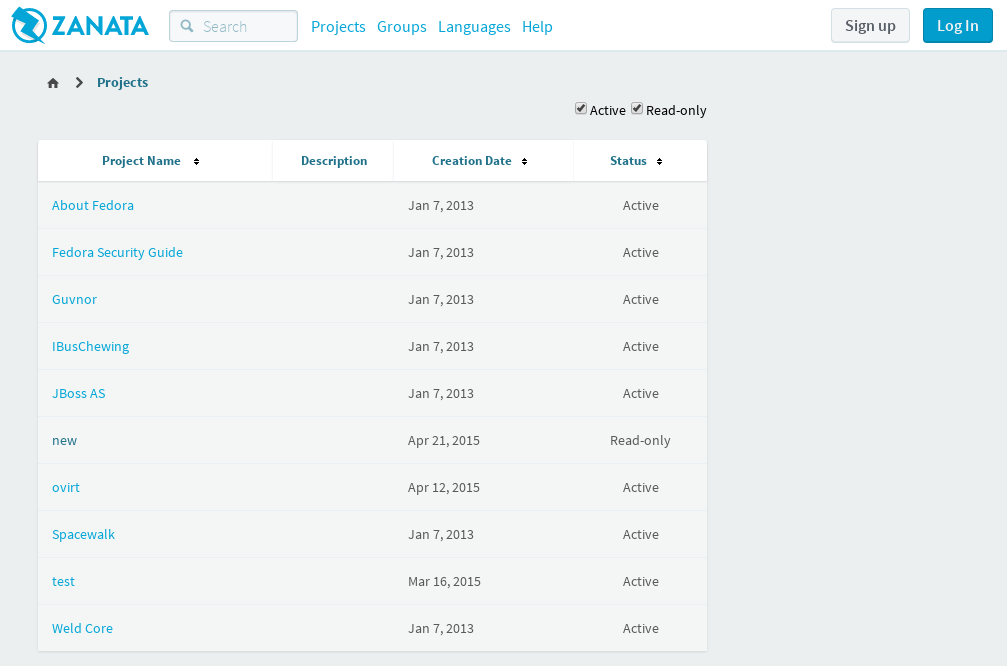
Task: Open the Fedora Security Guide project
Action: (x=117, y=252)
